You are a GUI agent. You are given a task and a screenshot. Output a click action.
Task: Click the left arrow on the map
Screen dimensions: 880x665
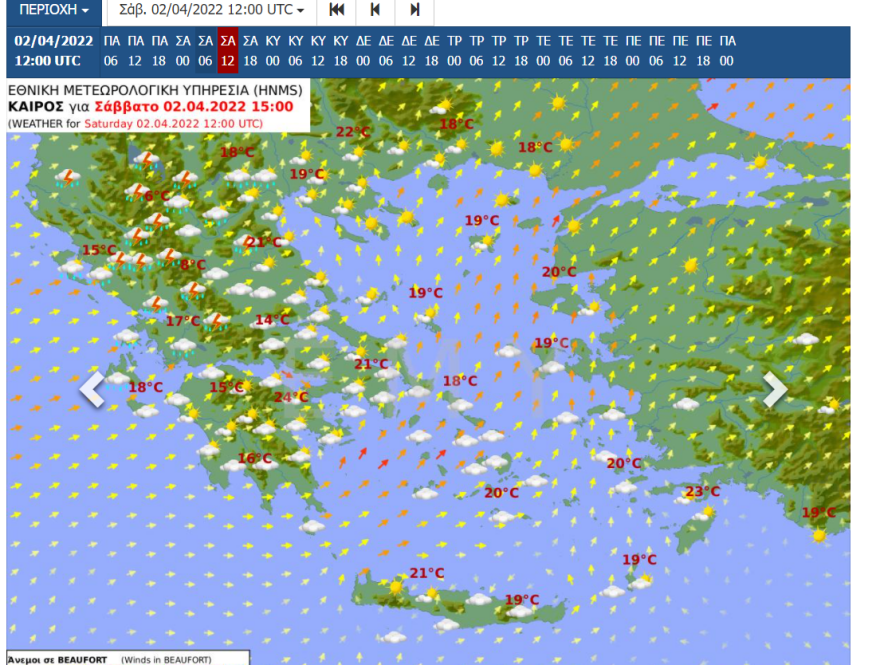tap(92, 390)
